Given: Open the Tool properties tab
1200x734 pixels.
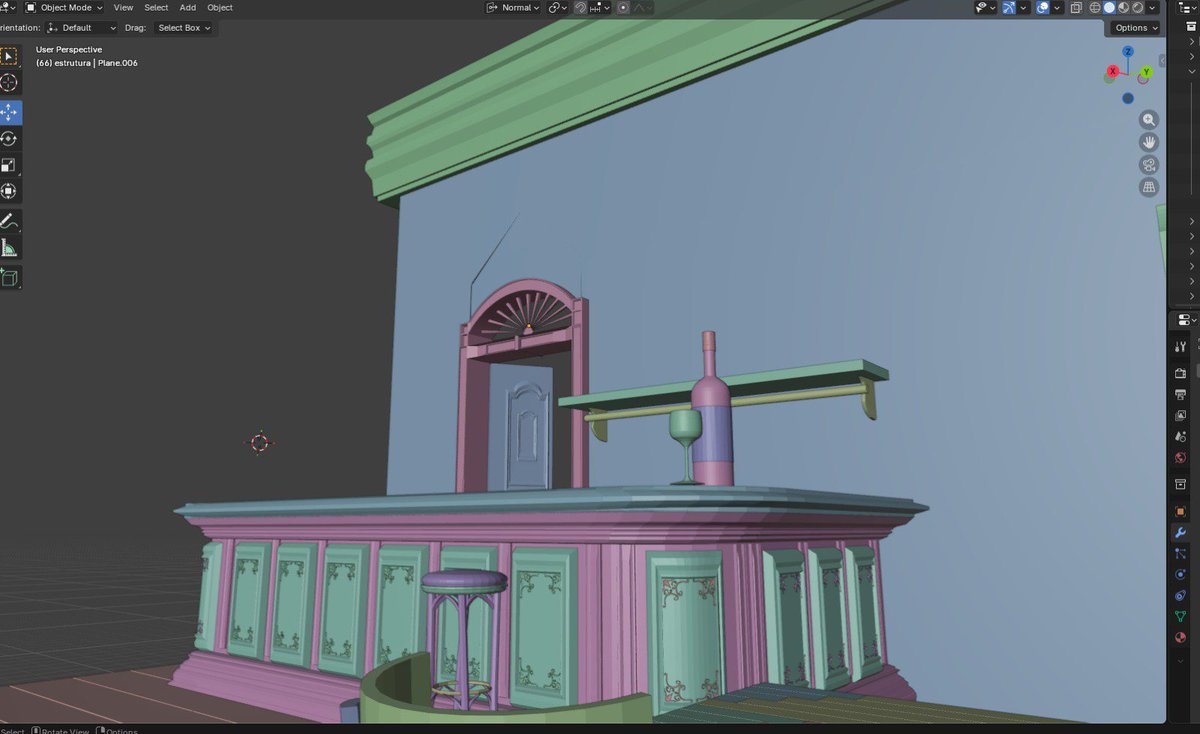Looking at the screenshot, I should point(1181,347).
